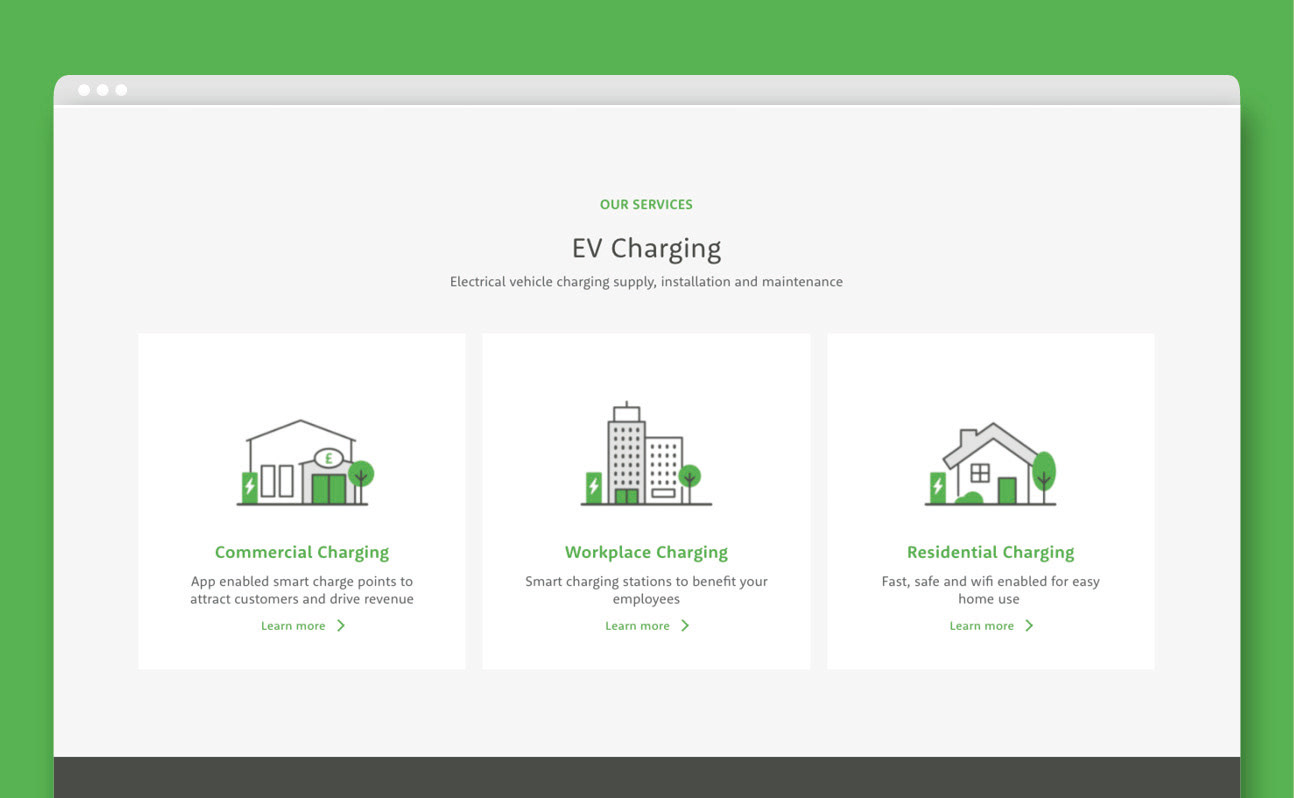
Task: Click the Workplace Charging office buildings icon
Action: click(646, 454)
